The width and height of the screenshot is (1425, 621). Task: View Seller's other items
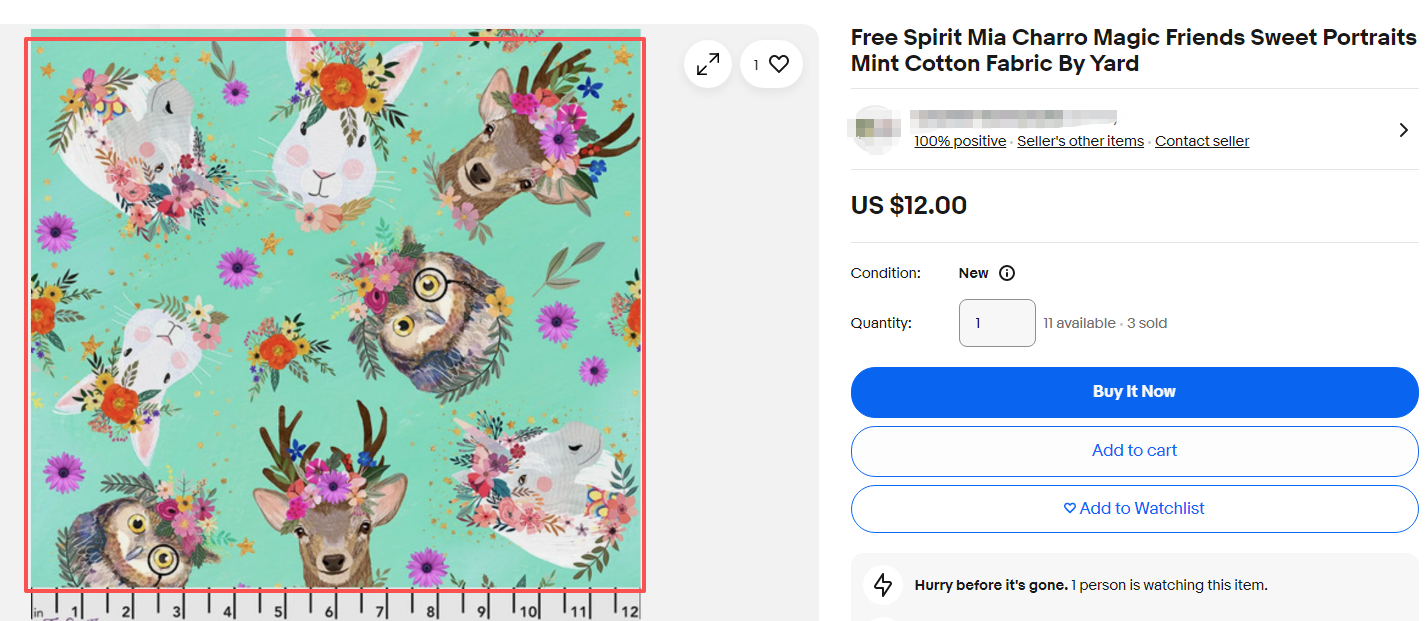coord(1080,141)
